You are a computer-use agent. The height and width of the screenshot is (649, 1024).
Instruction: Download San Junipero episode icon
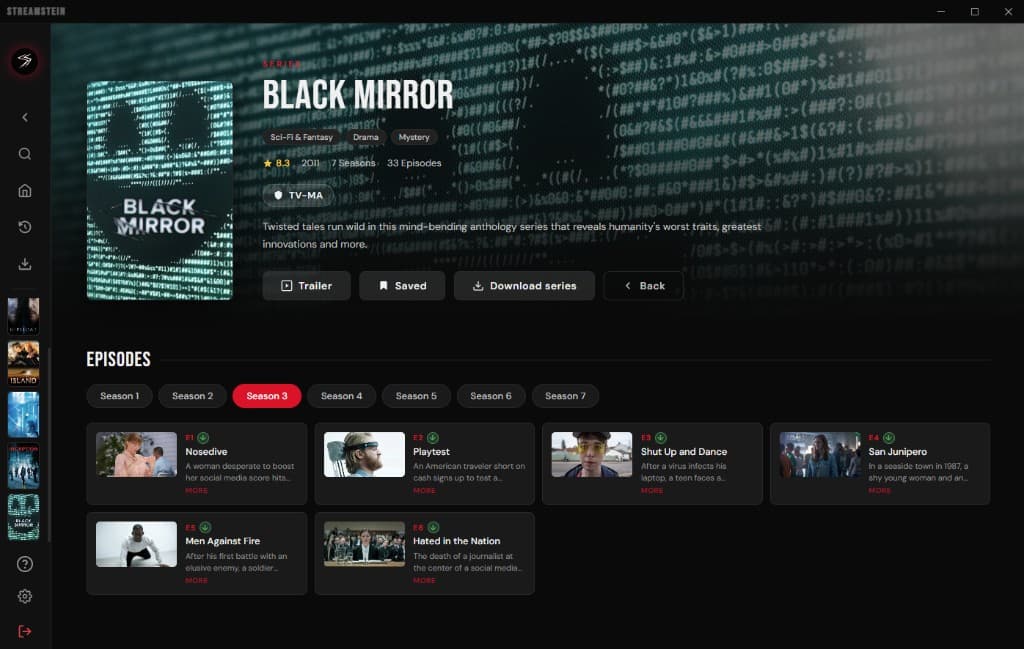[888, 437]
